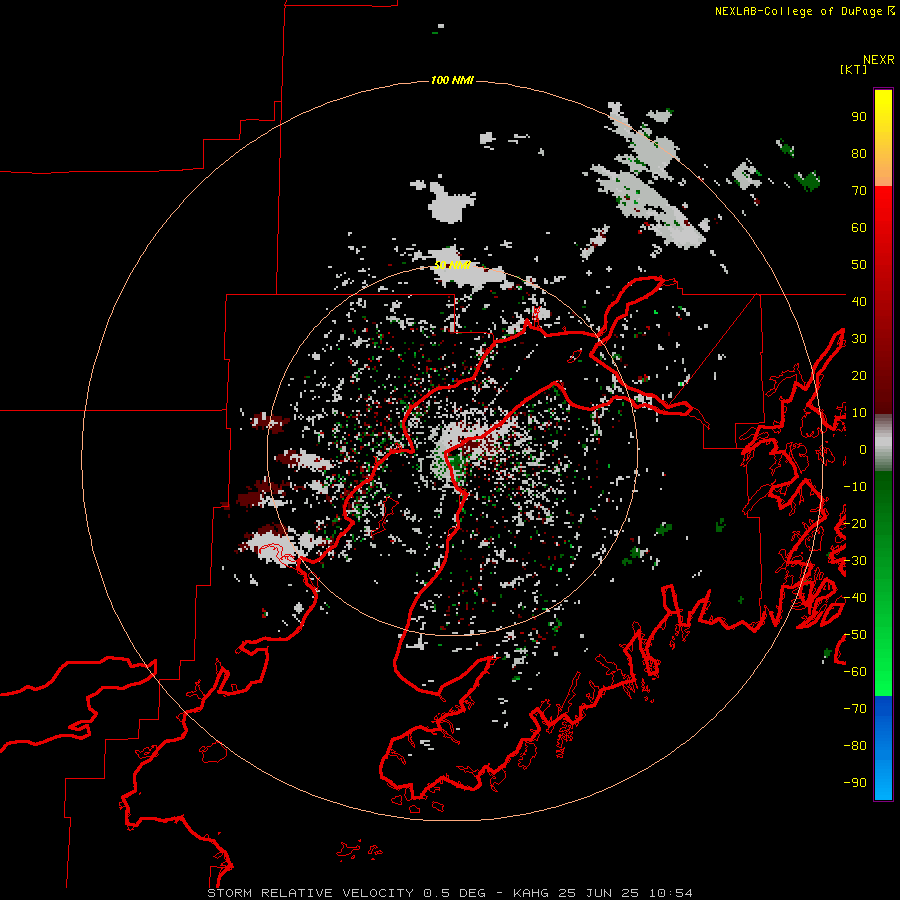Click the -50 value on the velocity scale
Image resolution: width=900 pixels, height=900 pixels.
point(855,634)
